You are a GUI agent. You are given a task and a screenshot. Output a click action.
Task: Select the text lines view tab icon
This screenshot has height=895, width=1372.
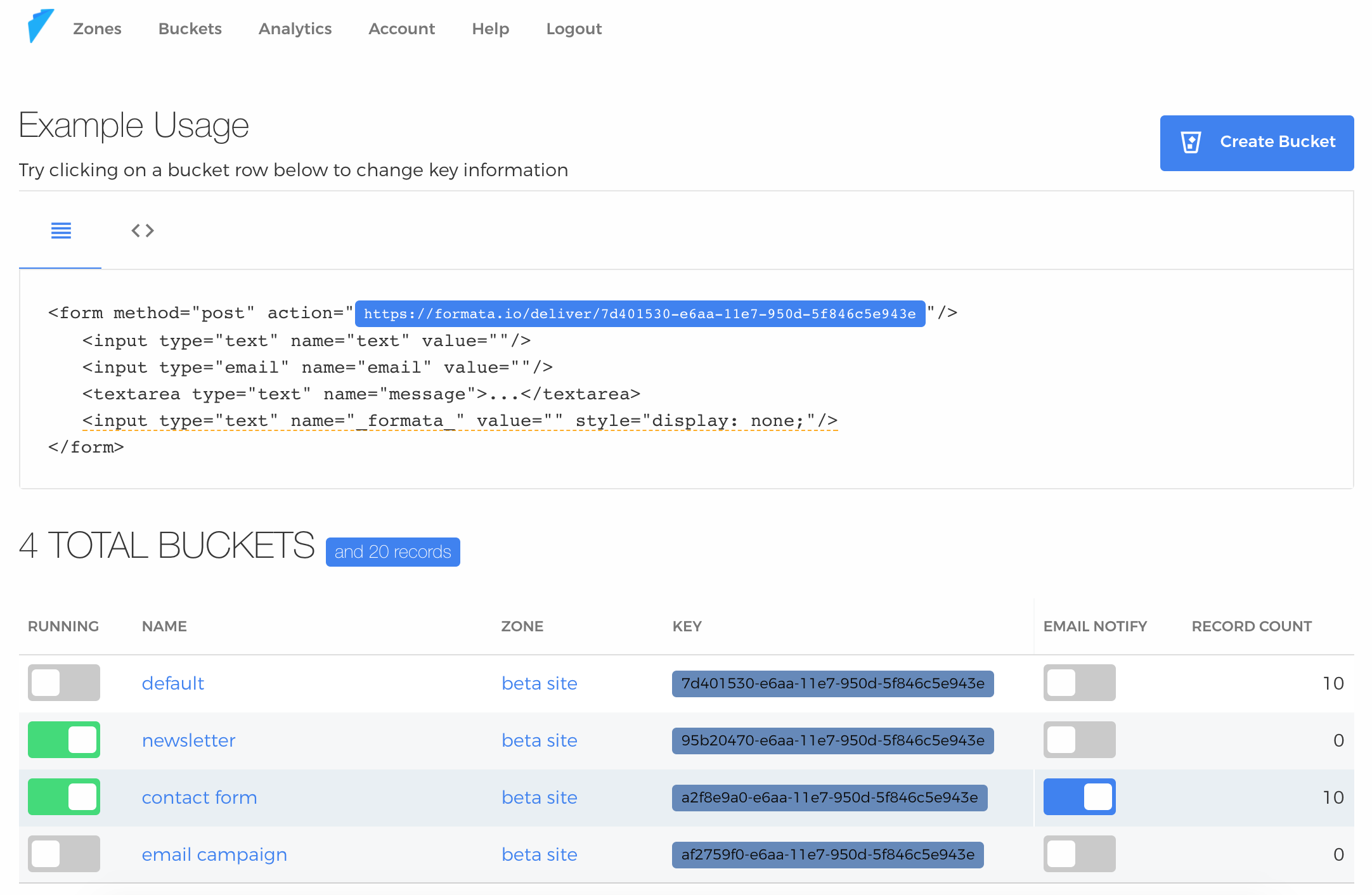tap(61, 231)
